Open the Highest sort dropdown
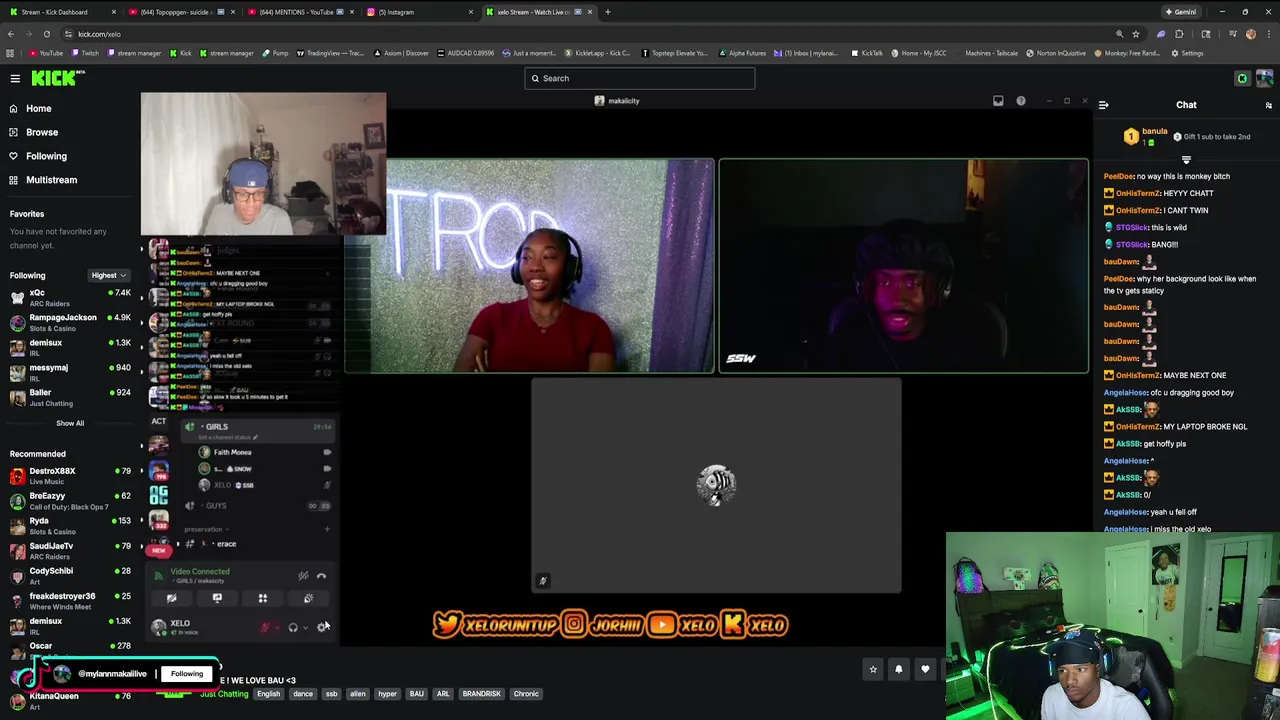 (108, 276)
